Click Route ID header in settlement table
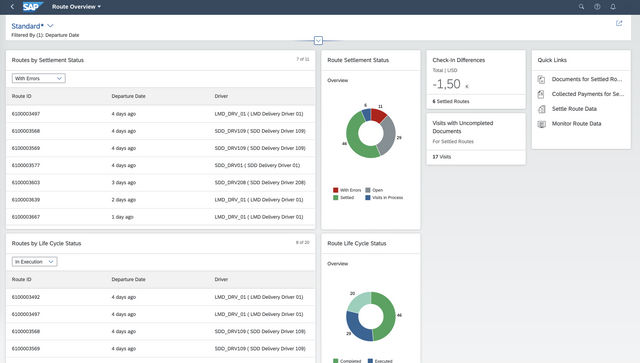This screenshot has height=363, width=640. [22, 96]
